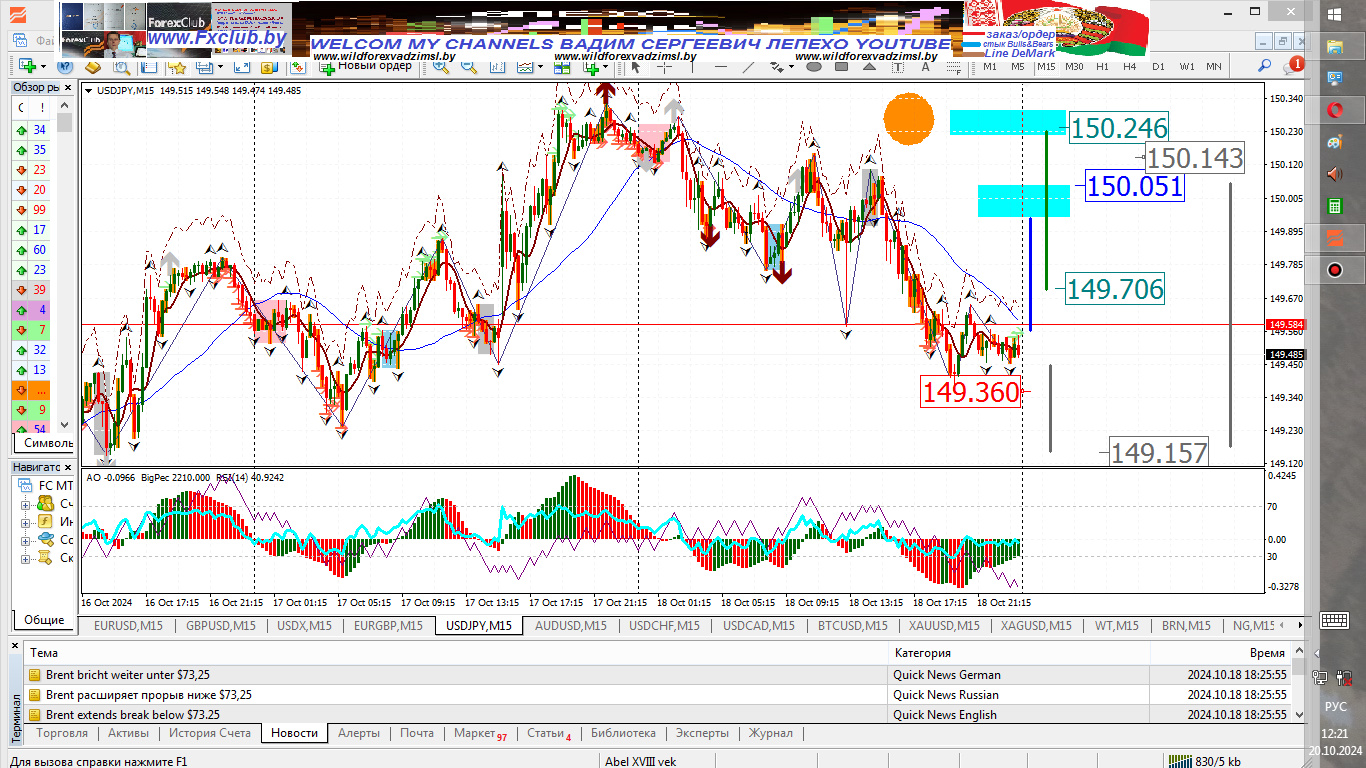The width and height of the screenshot is (1366, 768).
Task: Switch chart to M5 timeframe
Action: pos(1018,67)
